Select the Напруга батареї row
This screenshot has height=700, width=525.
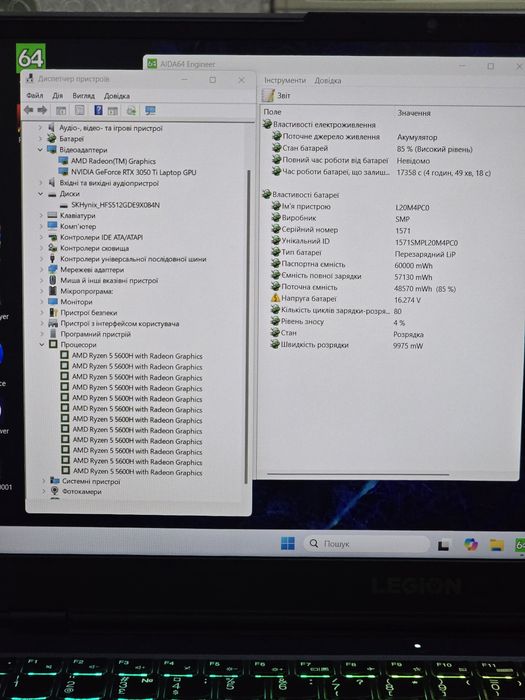click(x=346, y=299)
